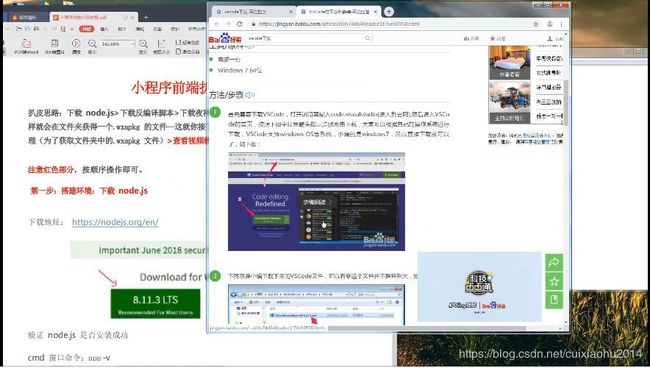The image size is (650, 368).
Task: Click the continuous page view option in WPS
Action: click(x=187, y=51)
